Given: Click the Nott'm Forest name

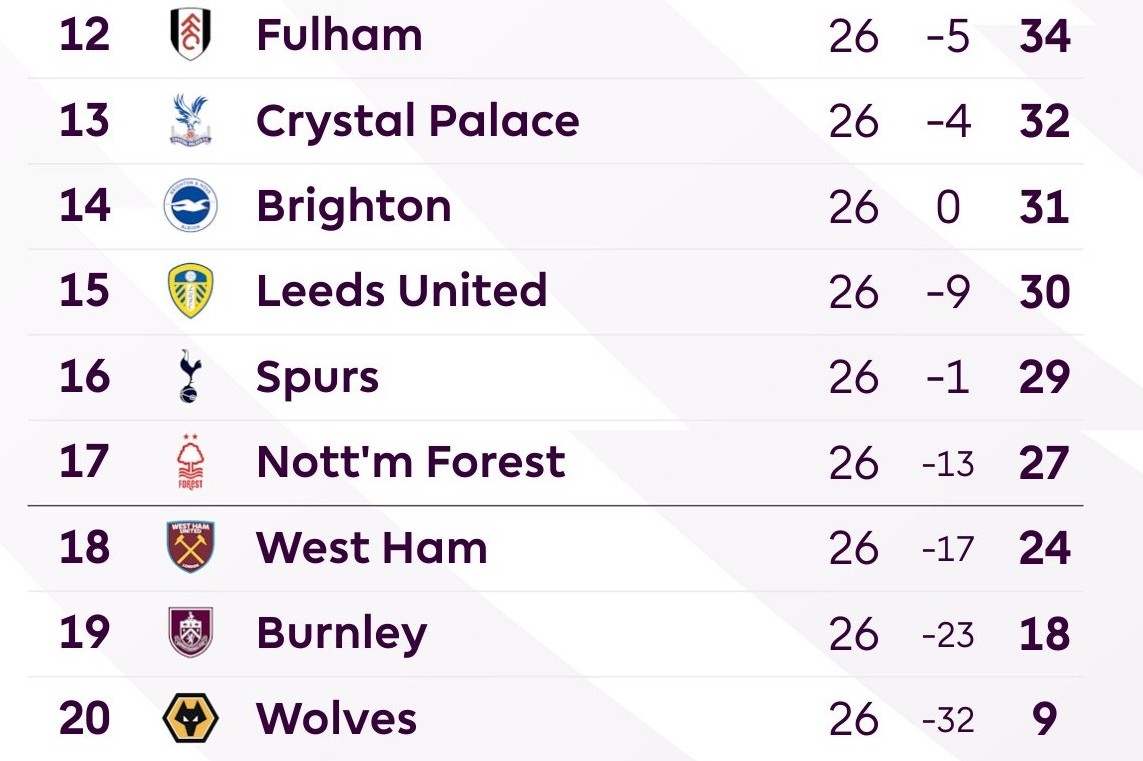Looking at the screenshot, I should pyautogui.click(x=410, y=463).
